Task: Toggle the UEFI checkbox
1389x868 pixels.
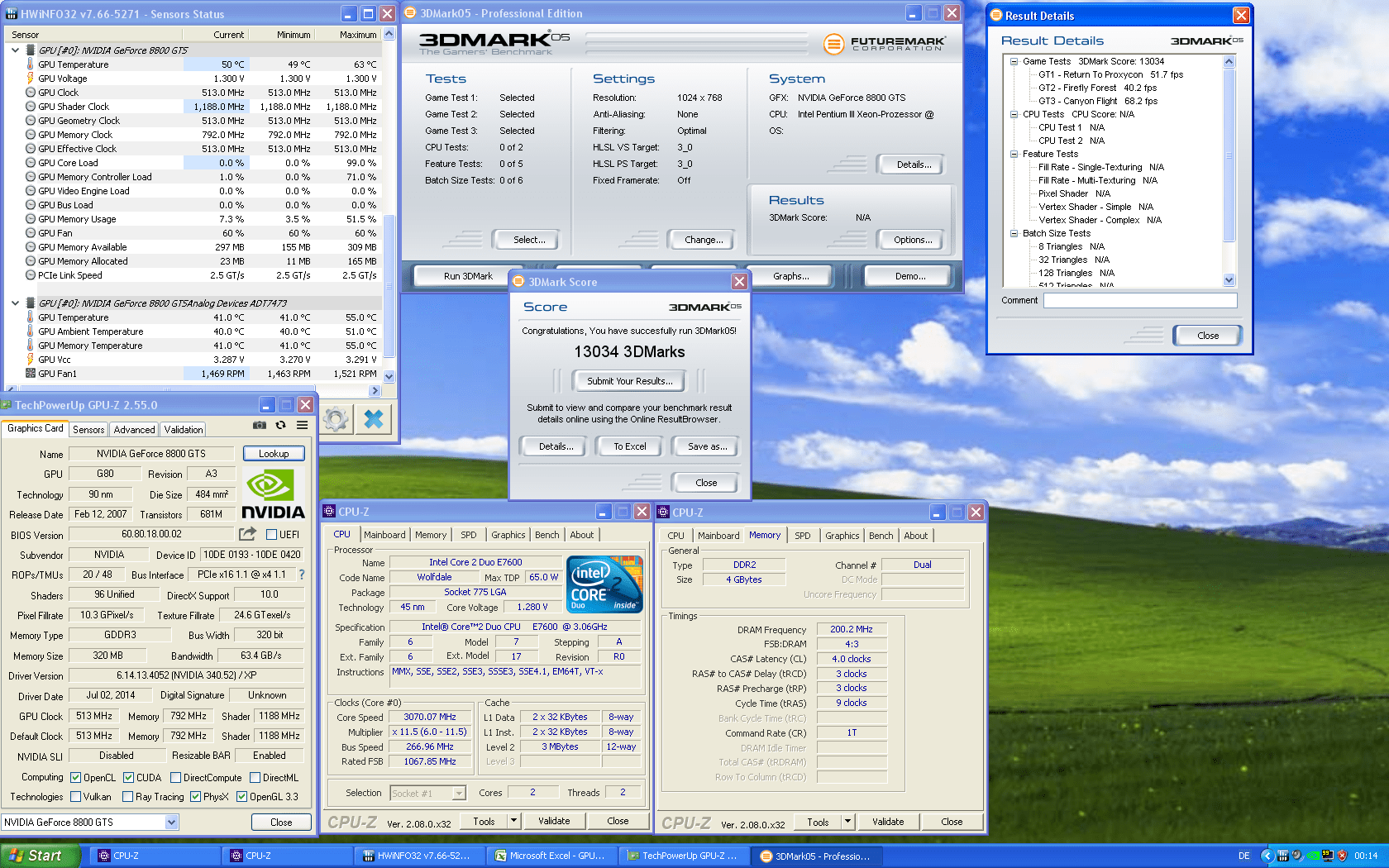Action: 271,535
